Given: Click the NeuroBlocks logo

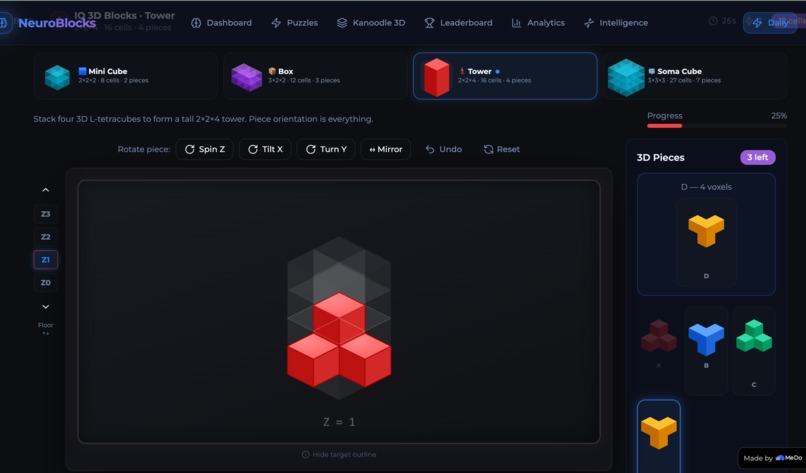Looking at the screenshot, I should point(57,23).
